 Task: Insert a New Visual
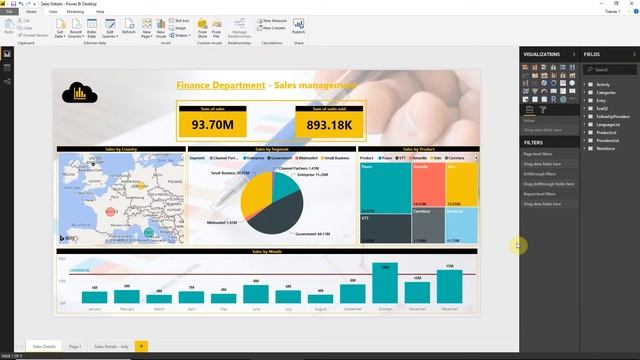point(161,28)
